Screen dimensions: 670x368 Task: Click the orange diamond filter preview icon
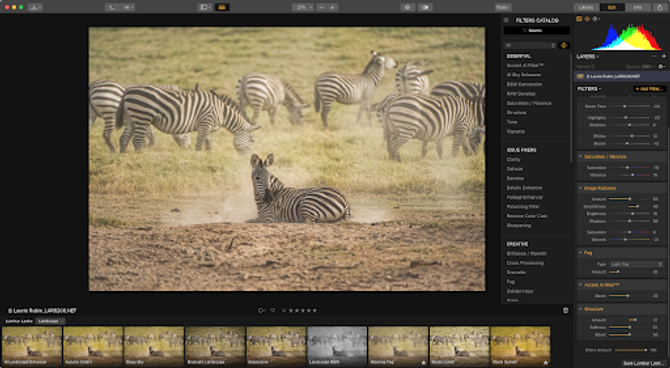click(x=564, y=45)
